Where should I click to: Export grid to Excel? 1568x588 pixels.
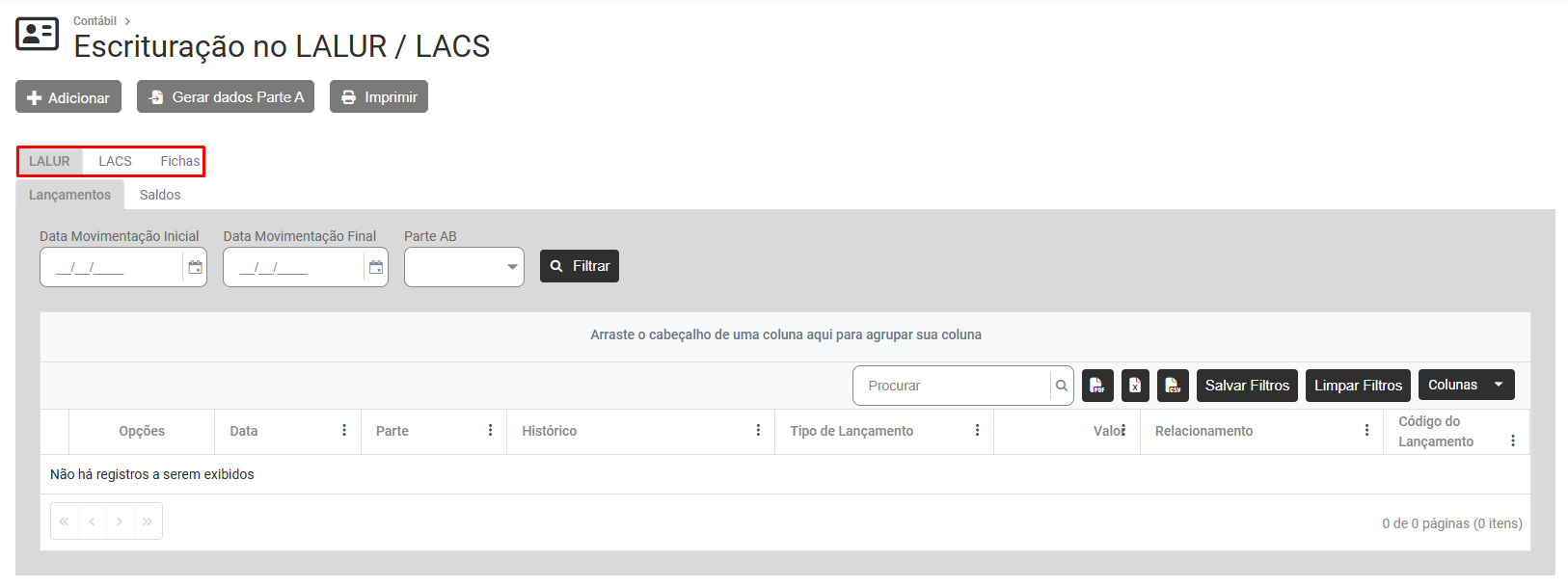pos(1135,386)
